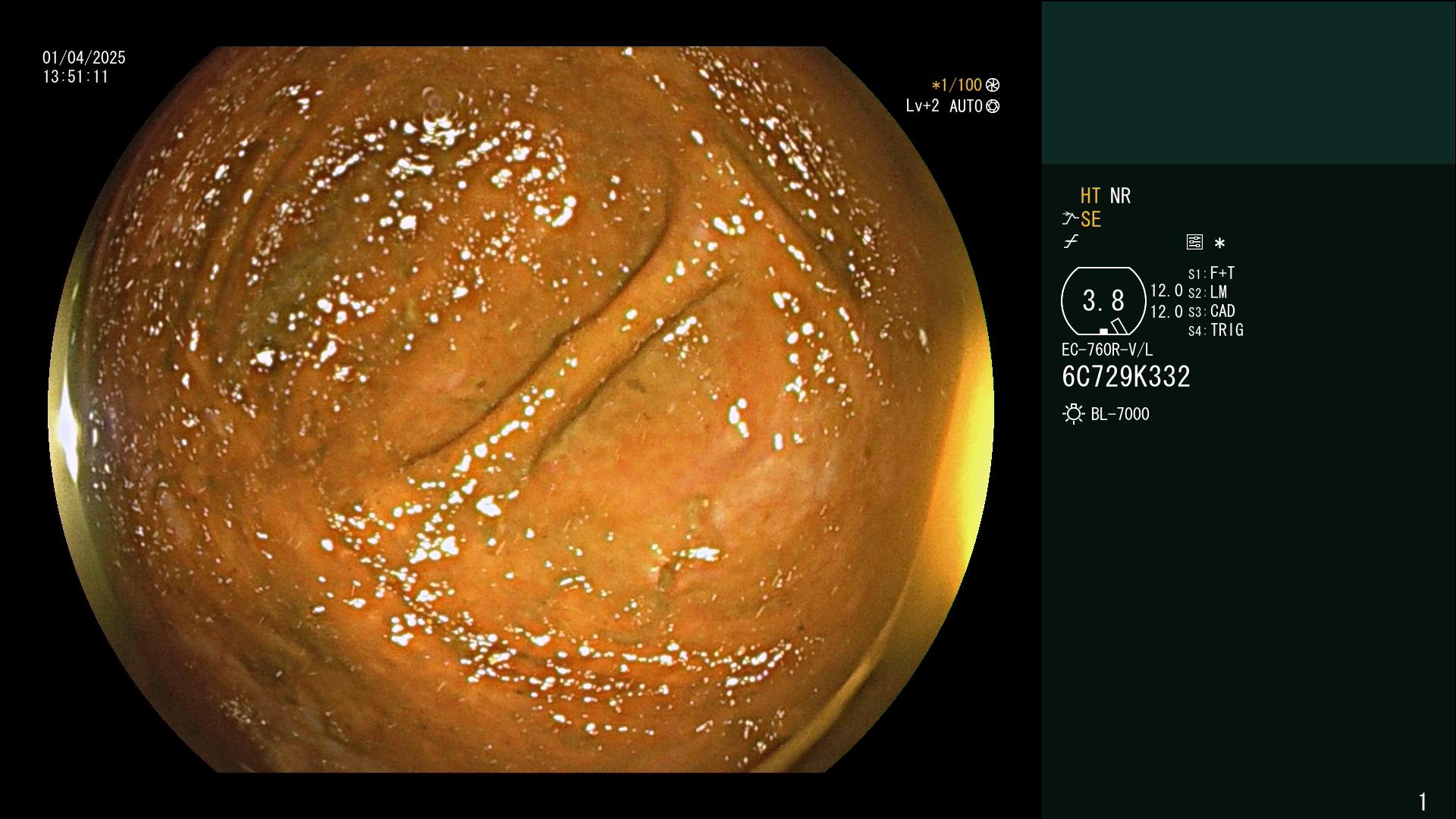
Task: Click the AUTO iris mode text
Action: point(966,106)
